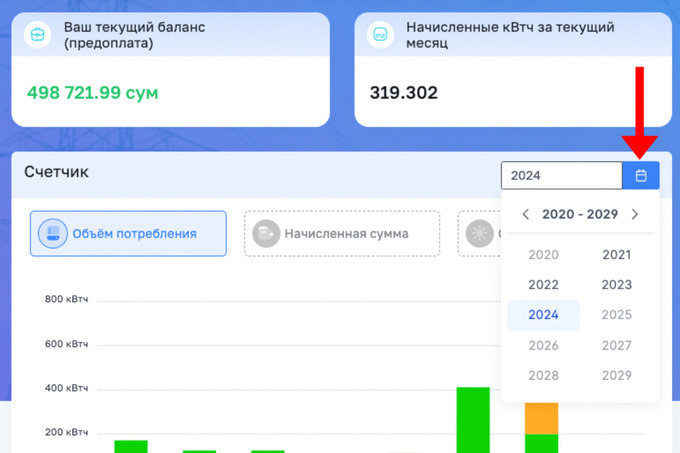Open the calendar year picker button
Screen dimensions: 680x453
[x=641, y=175]
